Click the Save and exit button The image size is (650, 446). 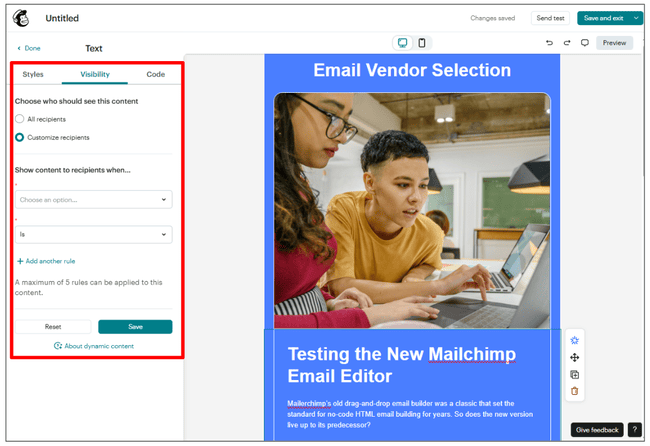(604, 18)
